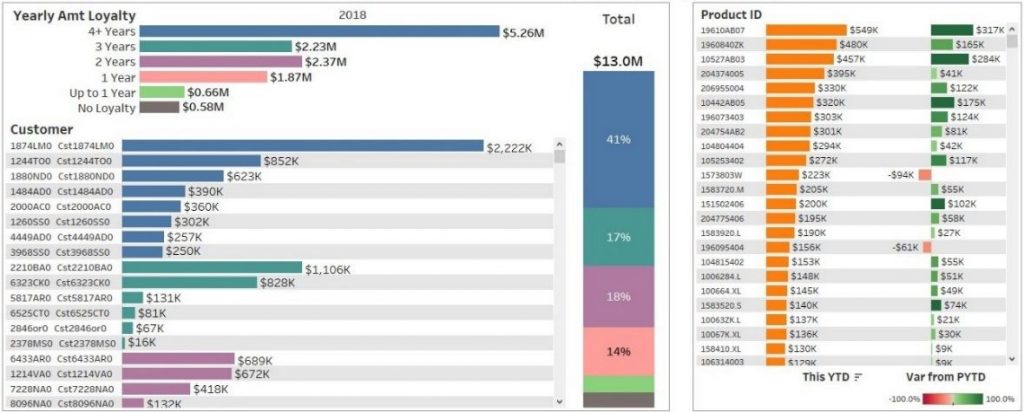The width and height of the screenshot is (1024, 412).
Task: Select the 41% segment of Total bar
Action: pyautogui.click(x=618, y=140)
